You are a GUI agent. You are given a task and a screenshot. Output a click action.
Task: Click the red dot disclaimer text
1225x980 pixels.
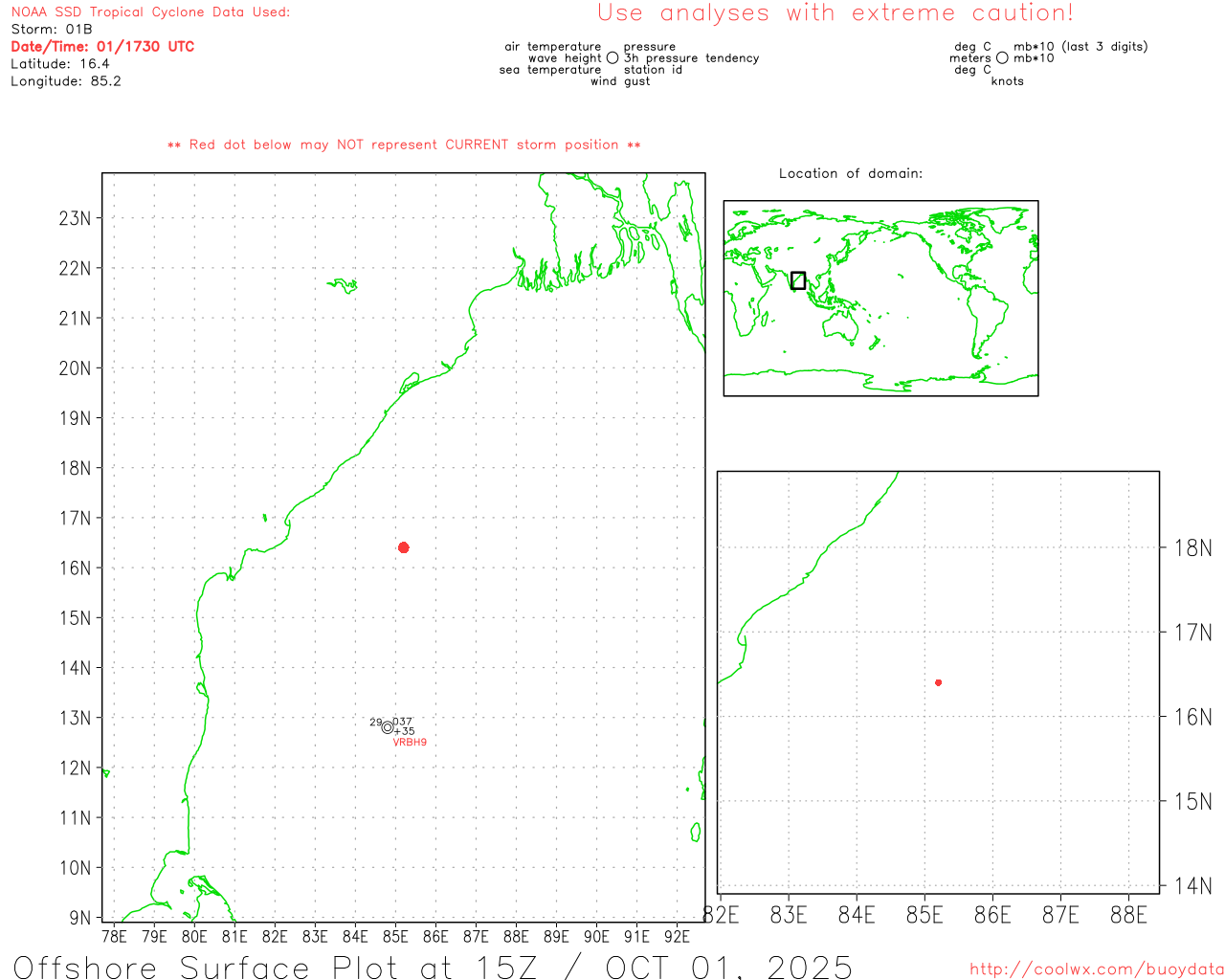coord(404,145)
